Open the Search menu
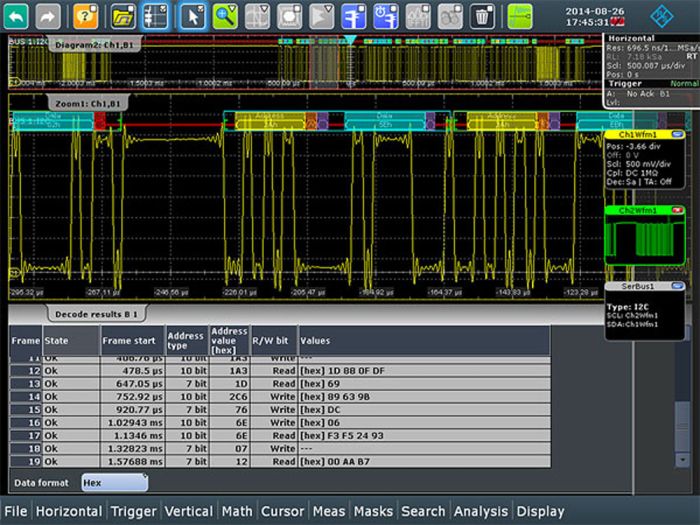Image resolution: width=700 pixels, height=525 pixels. tap(423, 511)
